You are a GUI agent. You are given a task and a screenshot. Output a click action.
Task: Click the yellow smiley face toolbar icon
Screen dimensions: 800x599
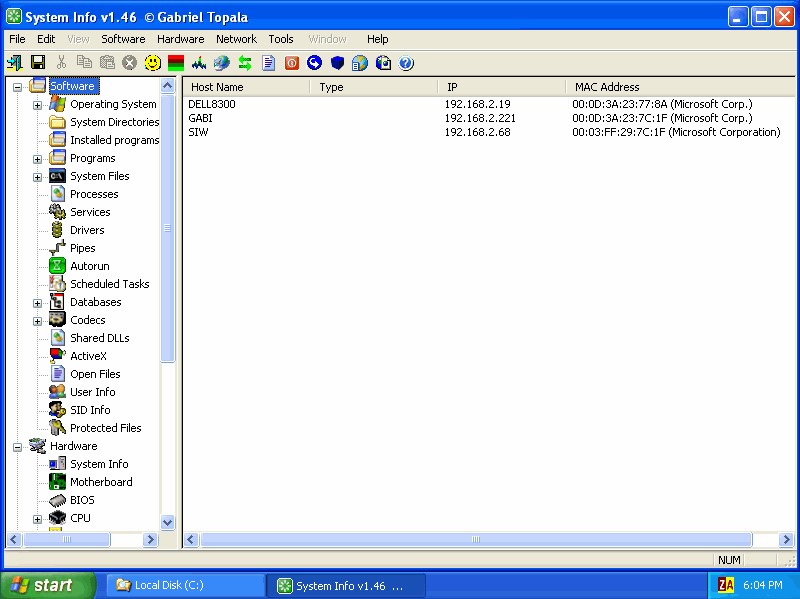coord(152,63)
